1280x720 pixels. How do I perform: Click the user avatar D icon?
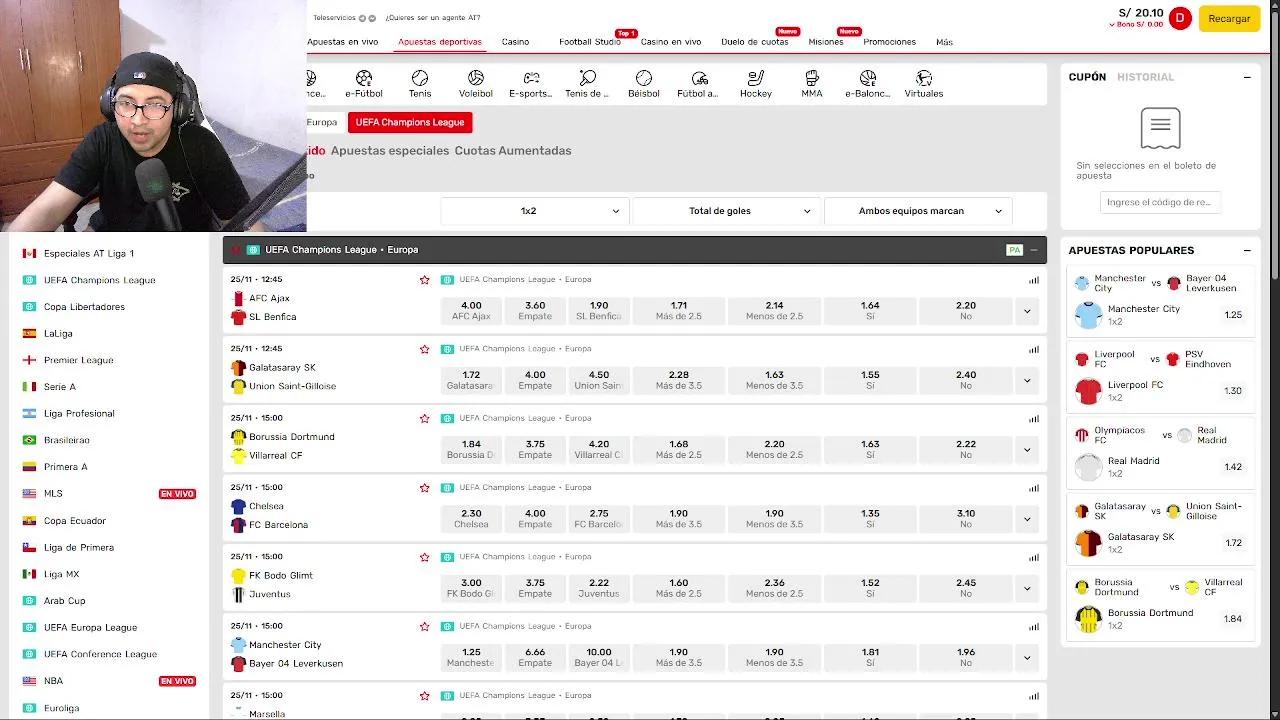pyautogui.click(x=1180, y=18)
